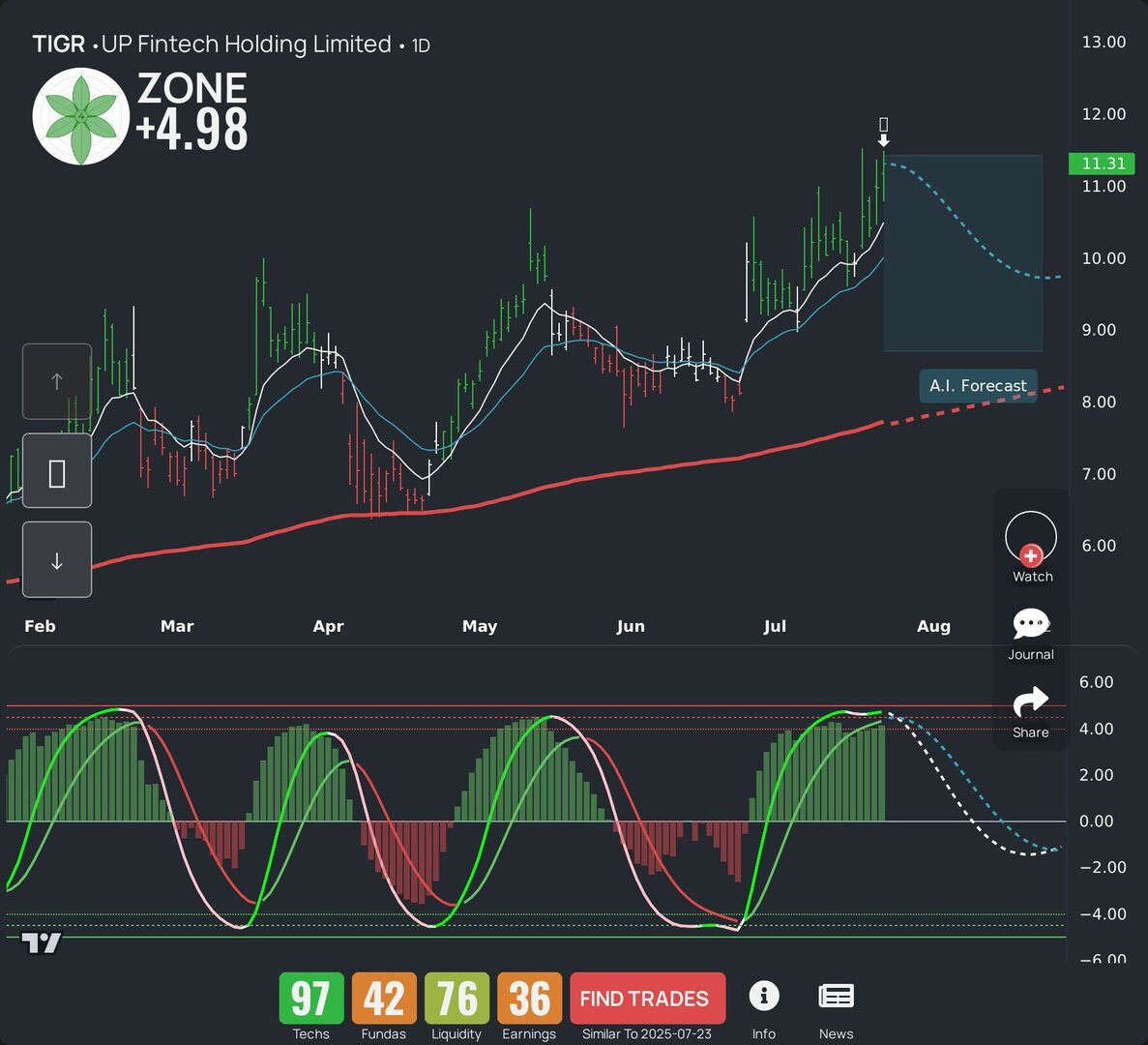Click the 'May' date axis label

click(480, 626)
